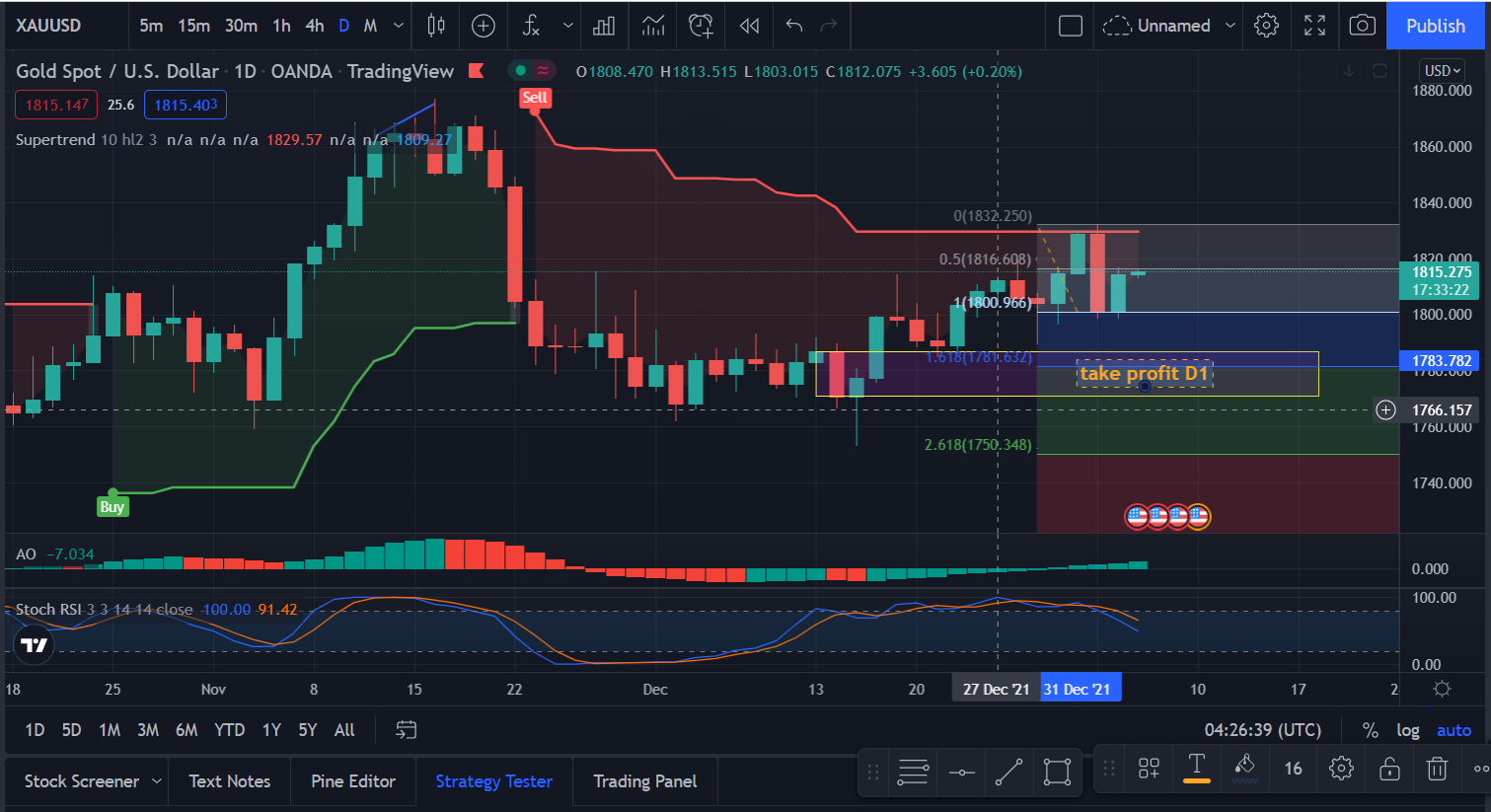This screenshot has height=812, width=1491.
Task: Select the M monthly timeframe
Action: pyautogui.click(x=371, y=26)
